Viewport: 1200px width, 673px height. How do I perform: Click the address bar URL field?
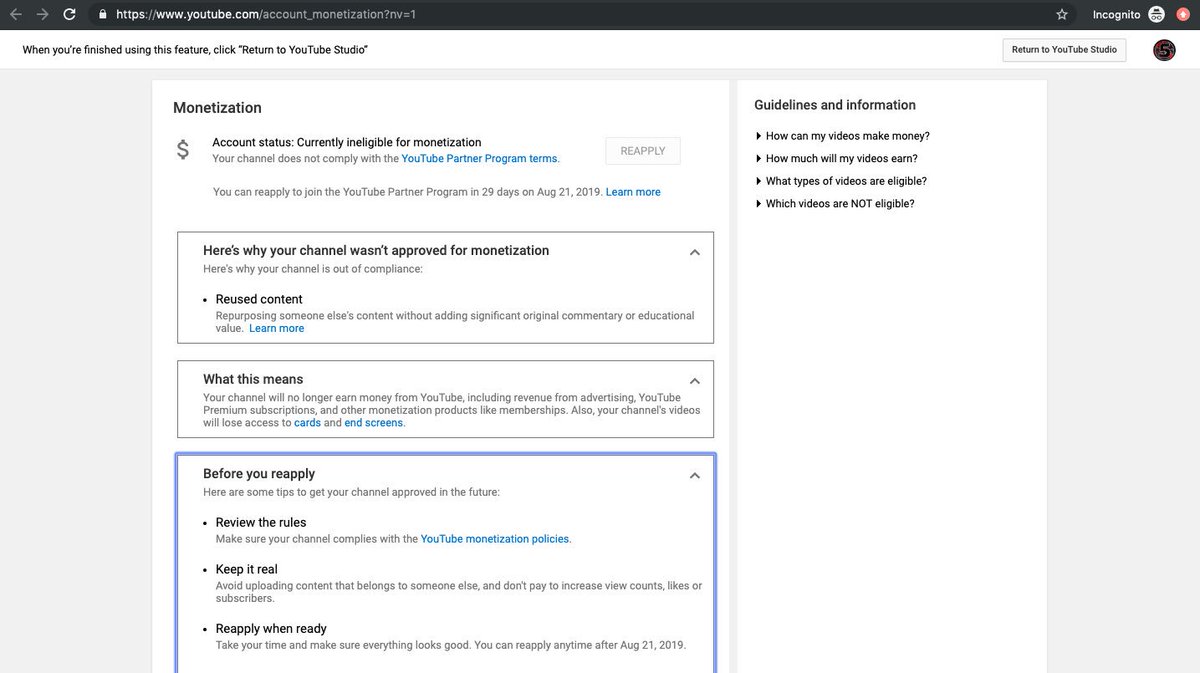click(580, 15)
